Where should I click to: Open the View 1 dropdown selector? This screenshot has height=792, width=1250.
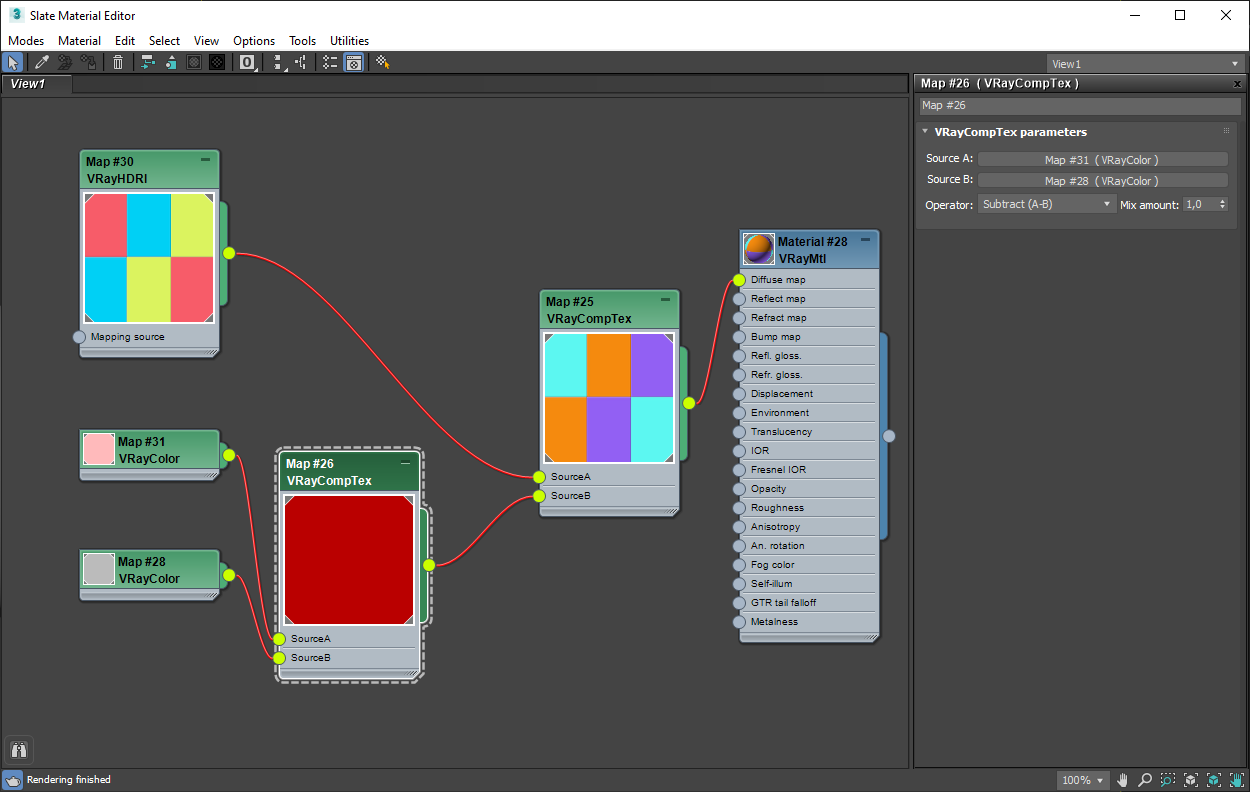pos(1144,63)
